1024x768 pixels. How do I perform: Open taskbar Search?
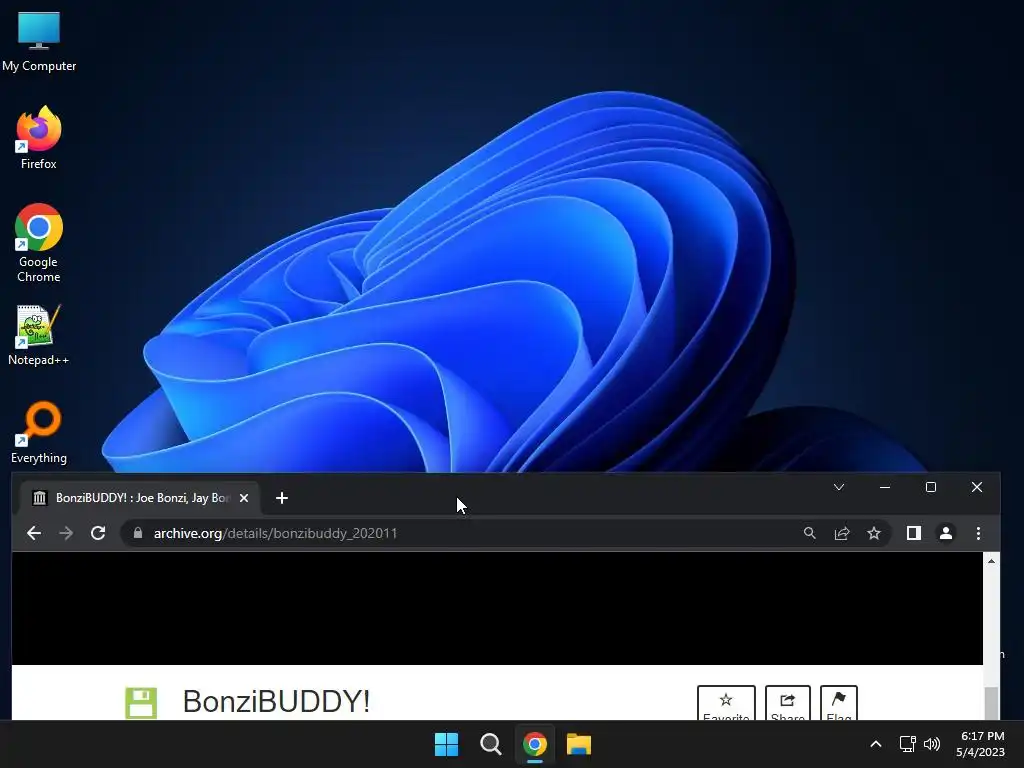click(490, 744)
